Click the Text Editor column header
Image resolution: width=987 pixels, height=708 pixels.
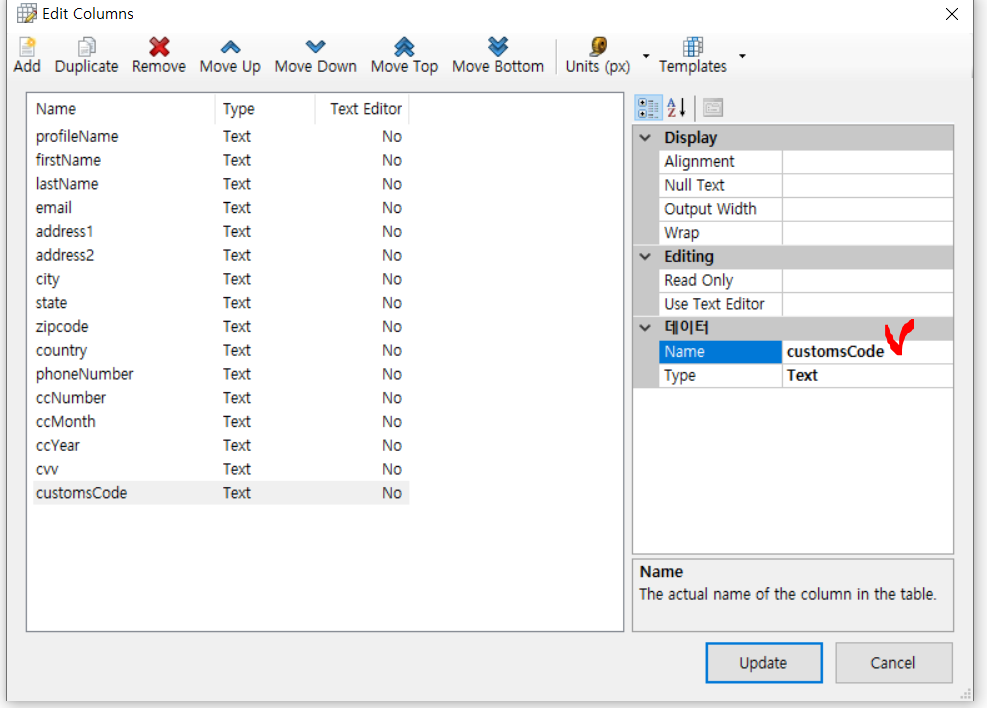[365, 109]
